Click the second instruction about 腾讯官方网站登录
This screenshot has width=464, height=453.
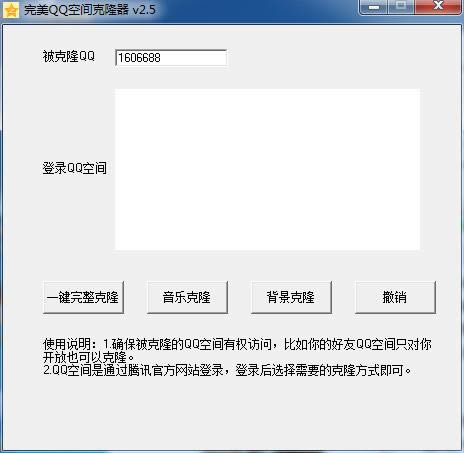(227, 370)
